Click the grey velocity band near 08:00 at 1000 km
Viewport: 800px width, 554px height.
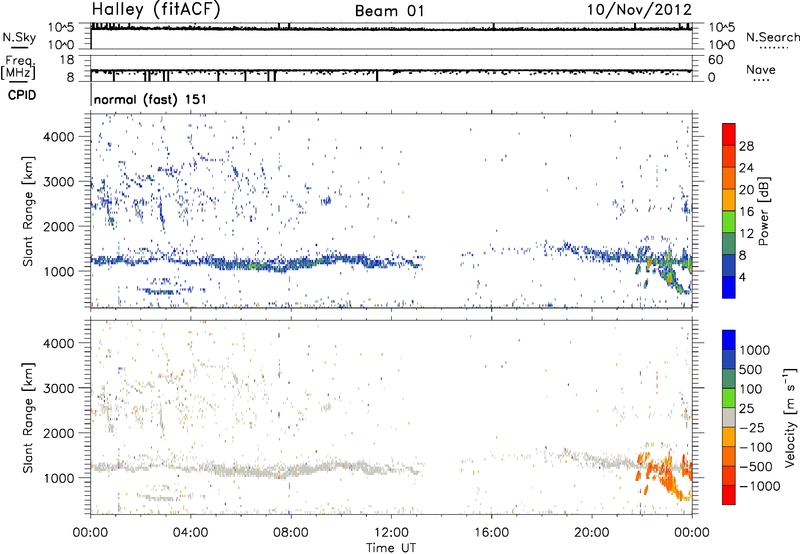pyautogui.click(x=291, y=470)
